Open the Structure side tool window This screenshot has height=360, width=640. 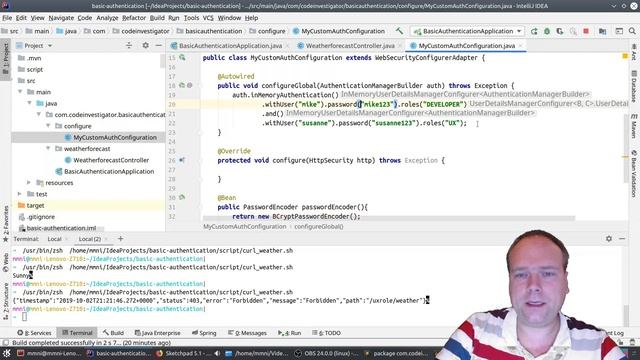(x=6, y=301)
